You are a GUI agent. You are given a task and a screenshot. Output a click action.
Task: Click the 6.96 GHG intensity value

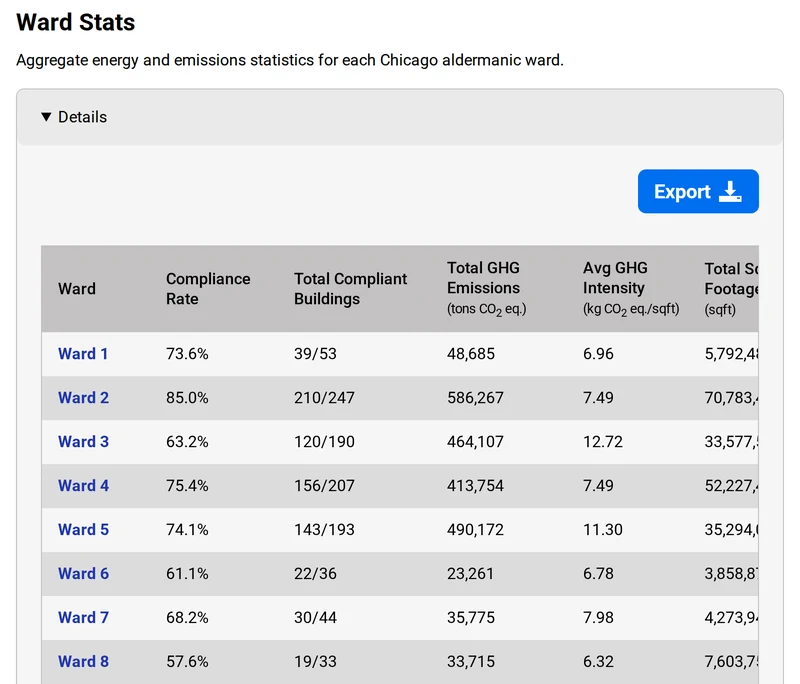598,353
